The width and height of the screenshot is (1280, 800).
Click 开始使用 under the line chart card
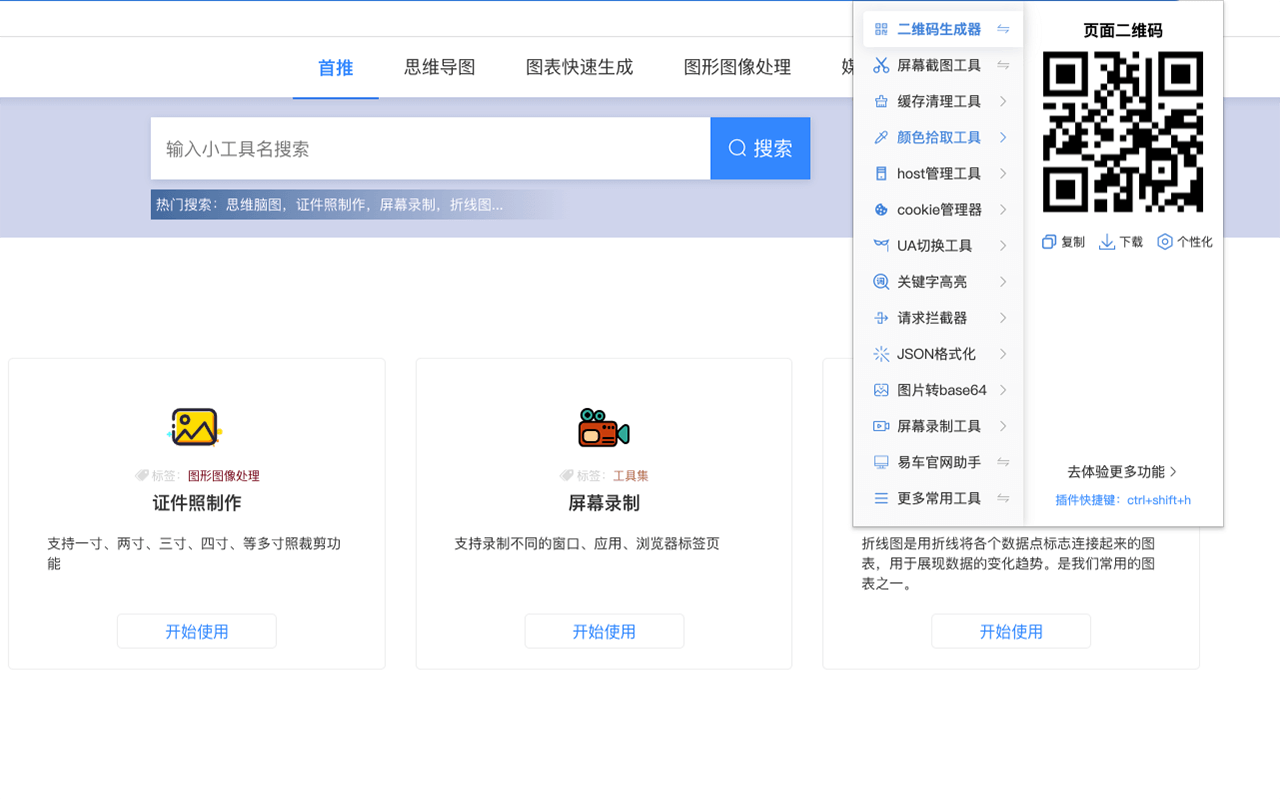[1011, 631]
